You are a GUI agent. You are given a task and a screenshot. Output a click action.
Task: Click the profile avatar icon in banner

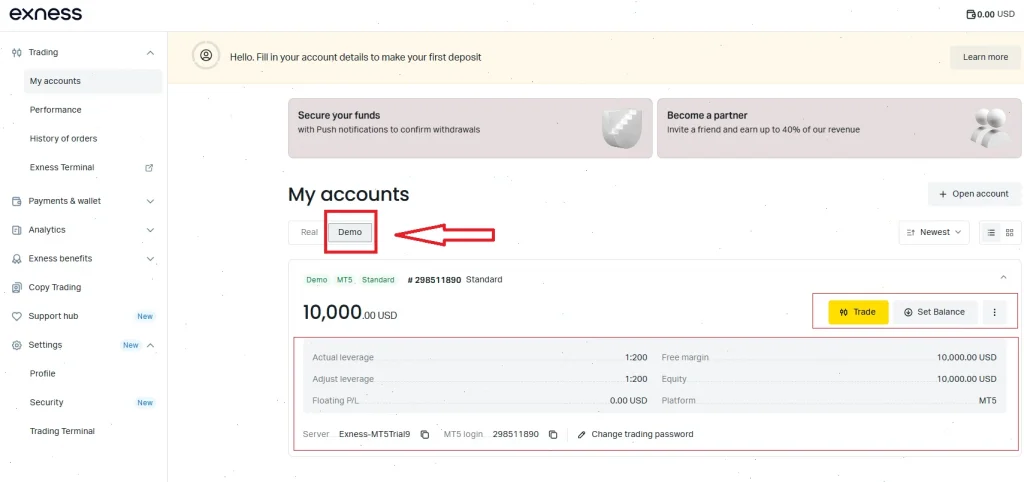207,56
